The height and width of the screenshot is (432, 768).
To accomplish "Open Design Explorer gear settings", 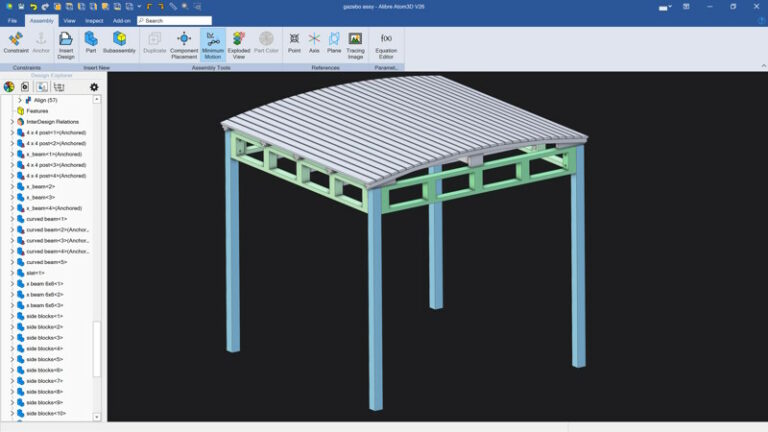I will click(94, 87).
